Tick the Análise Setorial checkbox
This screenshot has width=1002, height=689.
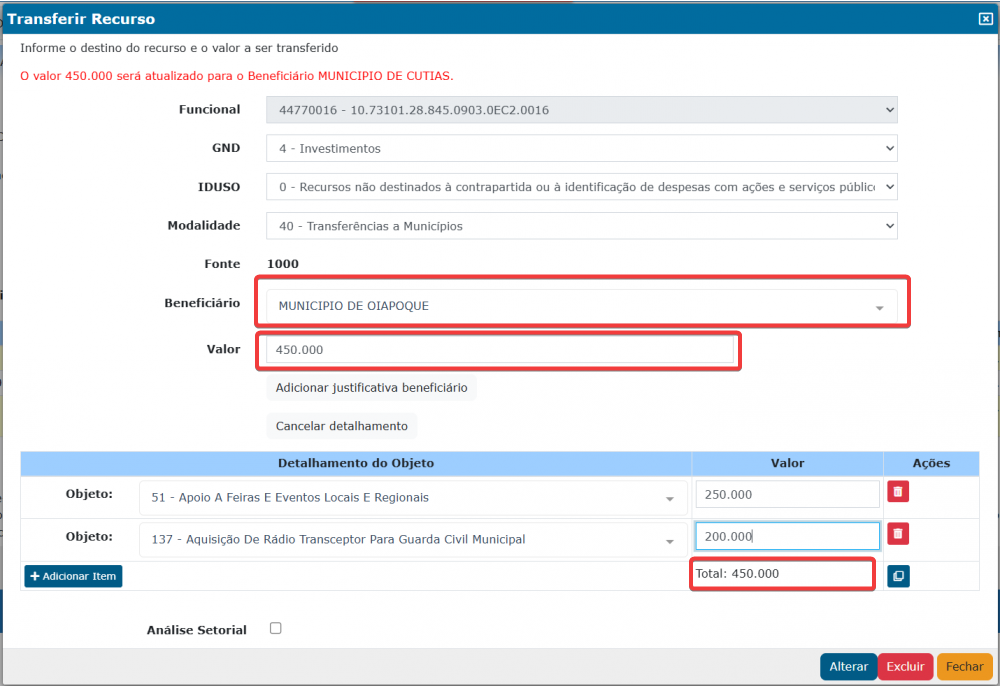click(x=276, y=629)
